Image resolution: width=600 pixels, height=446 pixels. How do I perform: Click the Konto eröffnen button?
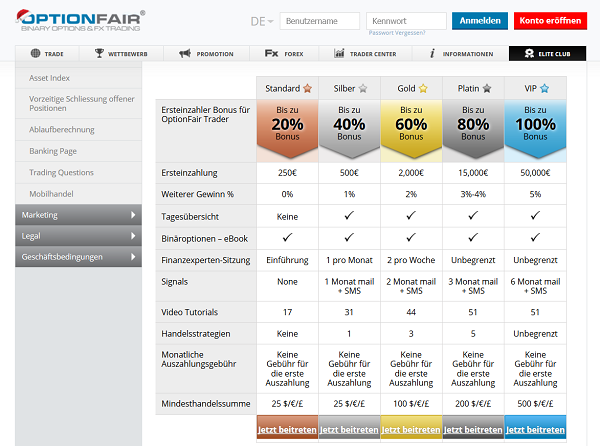tap(550, 21)
